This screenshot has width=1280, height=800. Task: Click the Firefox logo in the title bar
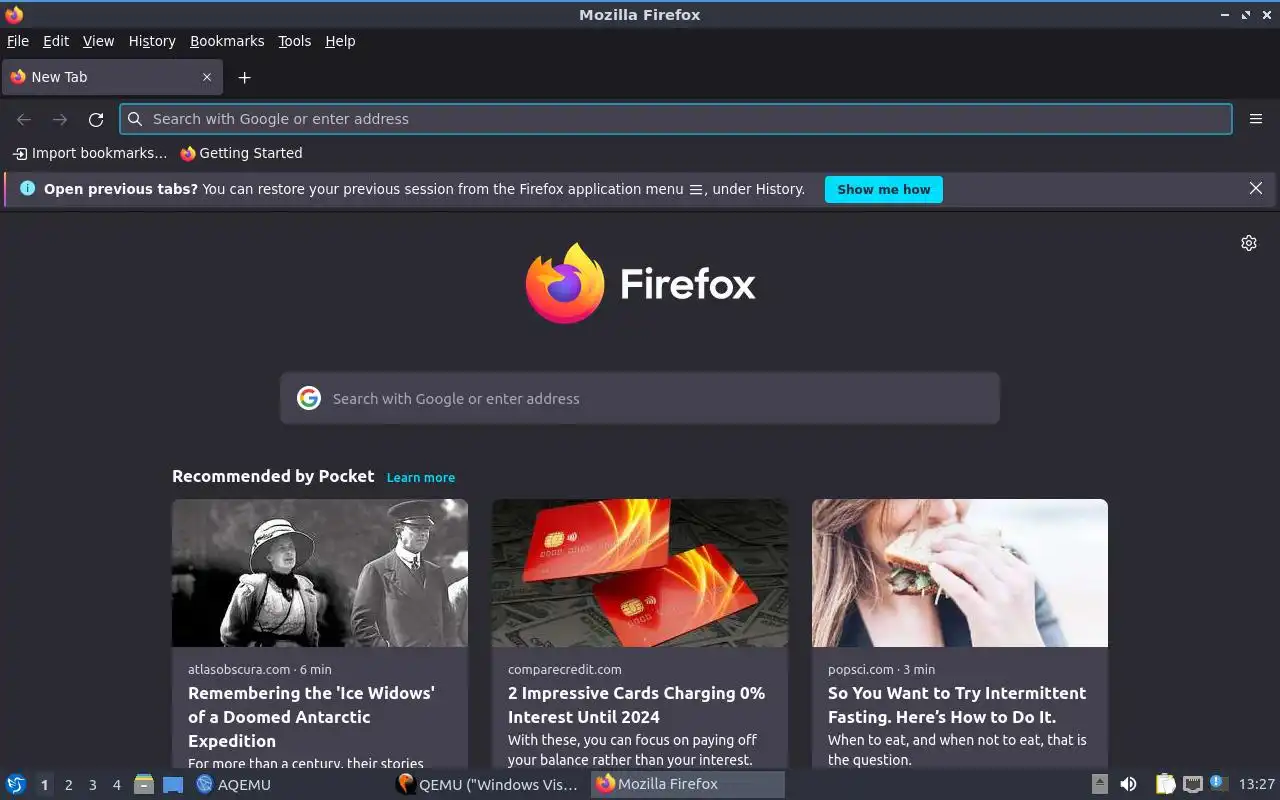(x=14, y=15)
